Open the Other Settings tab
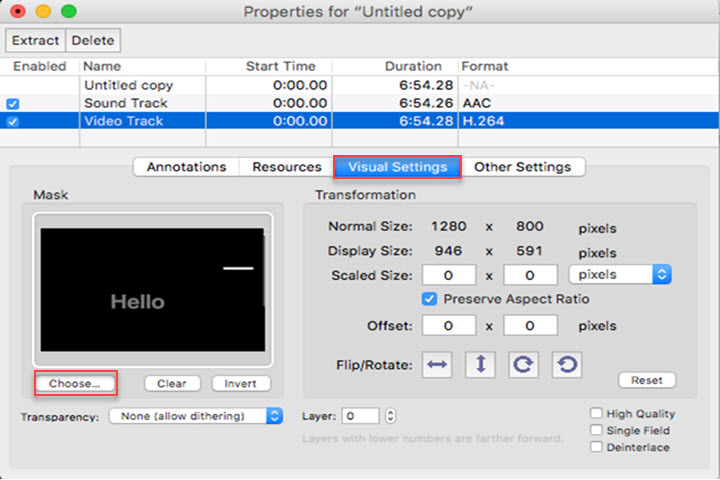Image resolution: width=720 pixels, height=480 pixels. (x=522, y=167)
